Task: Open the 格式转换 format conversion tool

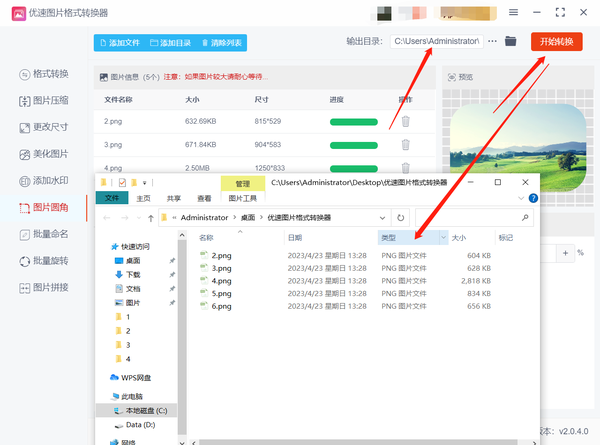Action: 44,74
